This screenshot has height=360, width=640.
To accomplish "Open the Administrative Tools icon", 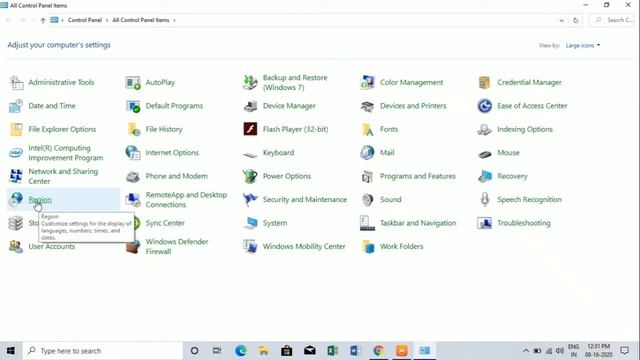I will click(16, 82).
